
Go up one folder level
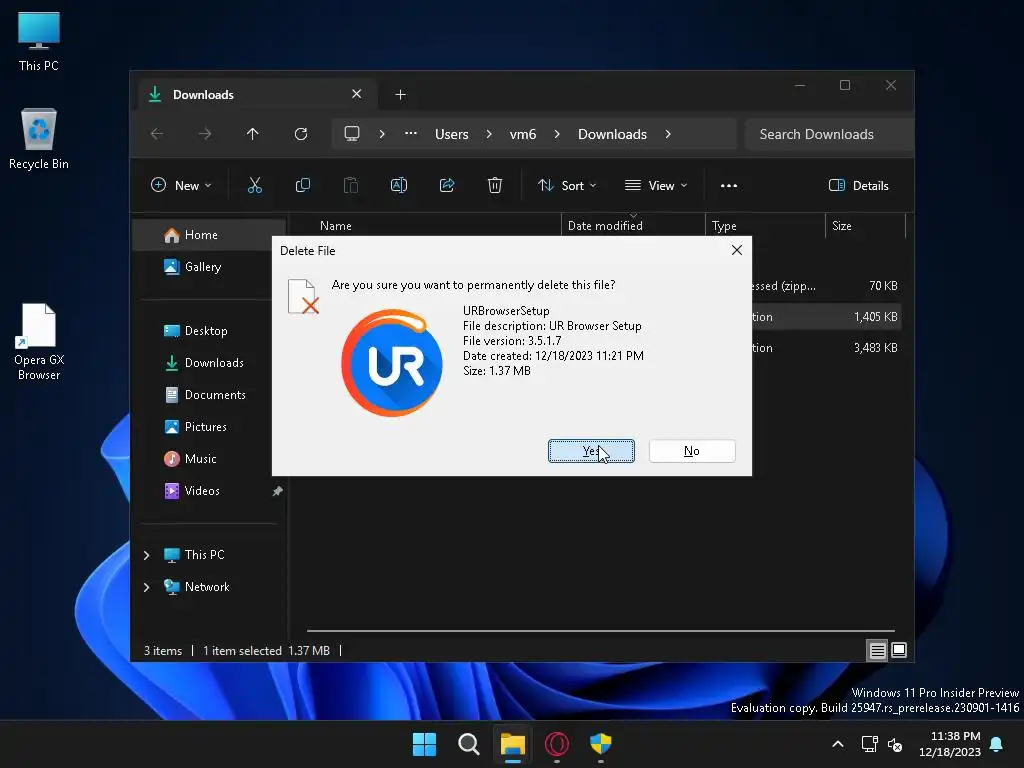tap(253, 134)
